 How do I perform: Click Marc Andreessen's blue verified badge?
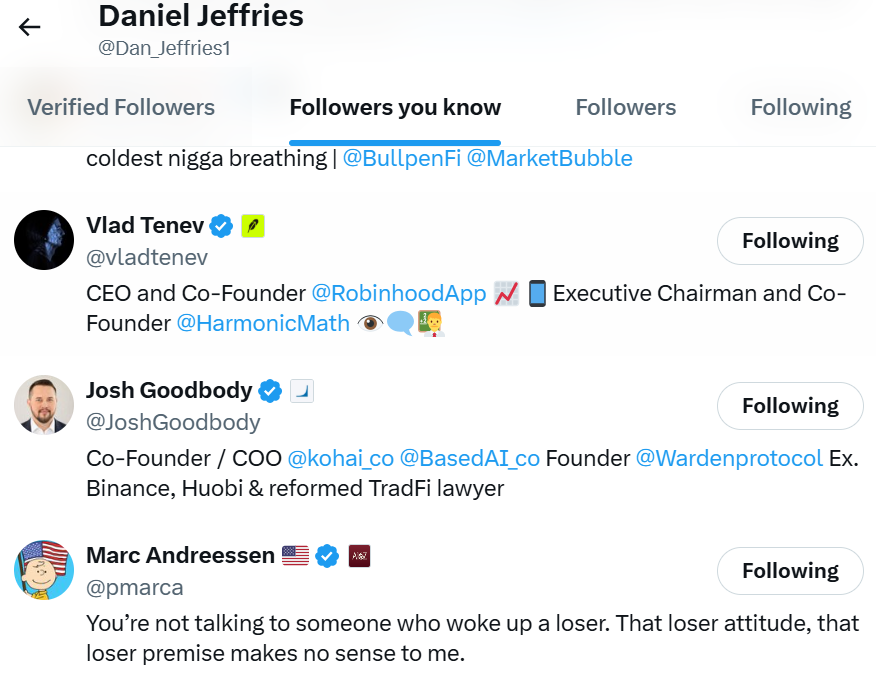[x=327, y=556]
